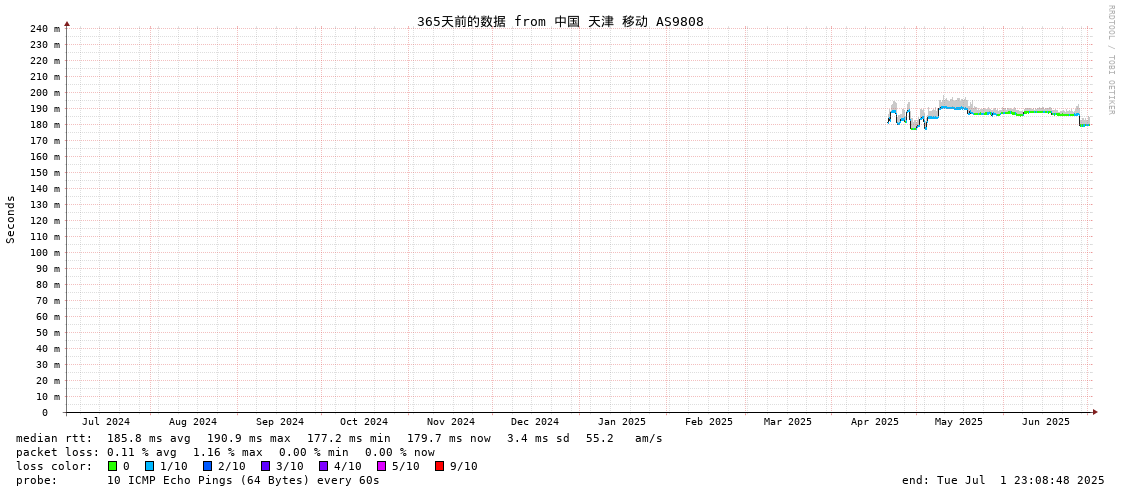Click the 50 m y-axis label
This screenshot has height=494, width=1121.
tap(49, 332)
